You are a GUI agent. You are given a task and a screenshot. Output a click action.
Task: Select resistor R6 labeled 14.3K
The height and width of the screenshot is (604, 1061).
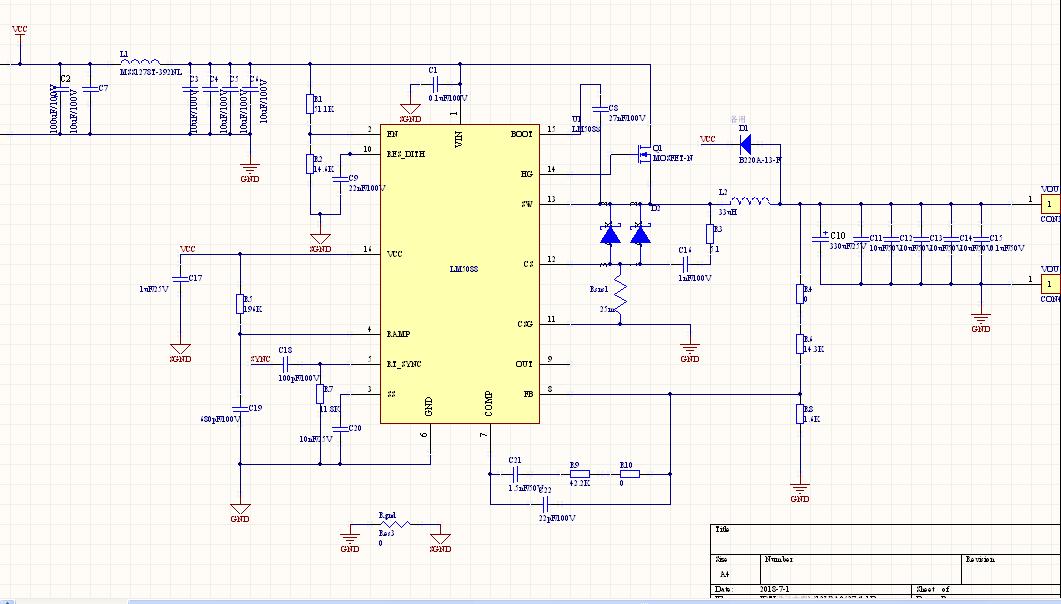800,344
